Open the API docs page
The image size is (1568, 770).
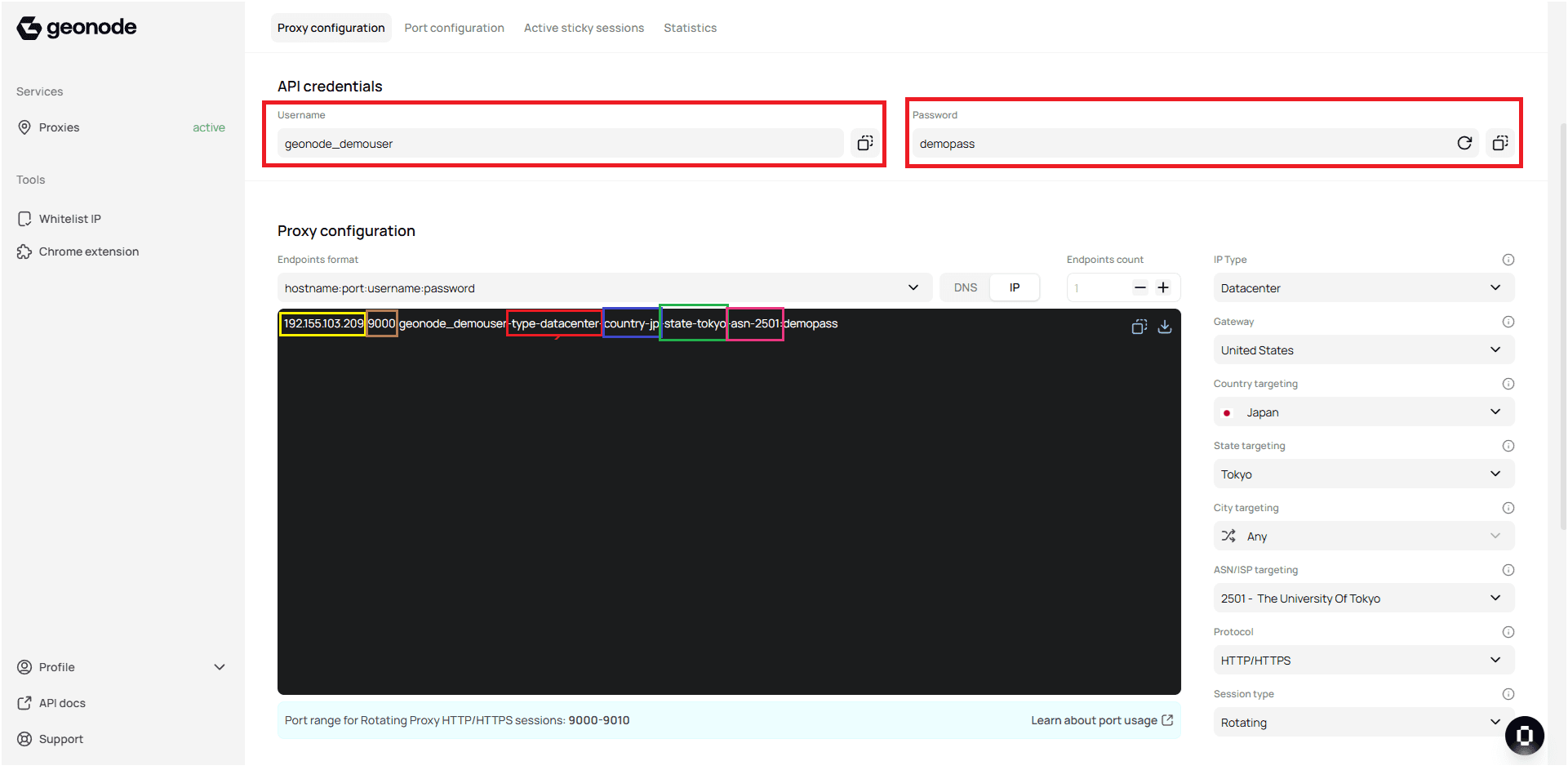click(60, 702)
